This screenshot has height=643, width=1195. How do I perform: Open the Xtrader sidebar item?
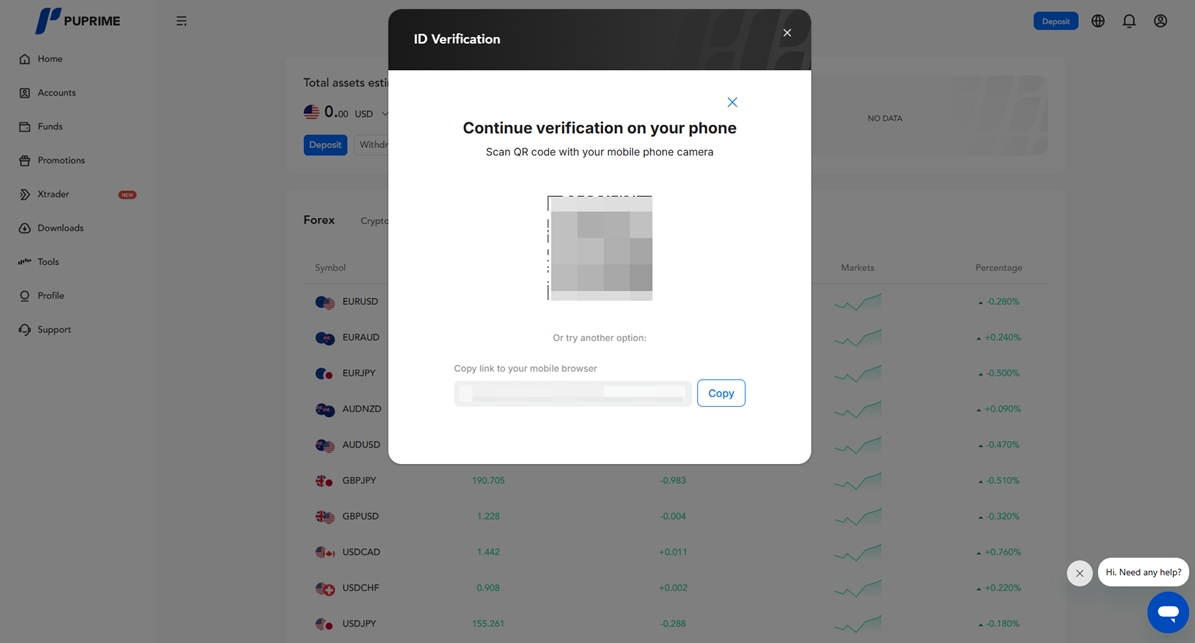point(53,194)
